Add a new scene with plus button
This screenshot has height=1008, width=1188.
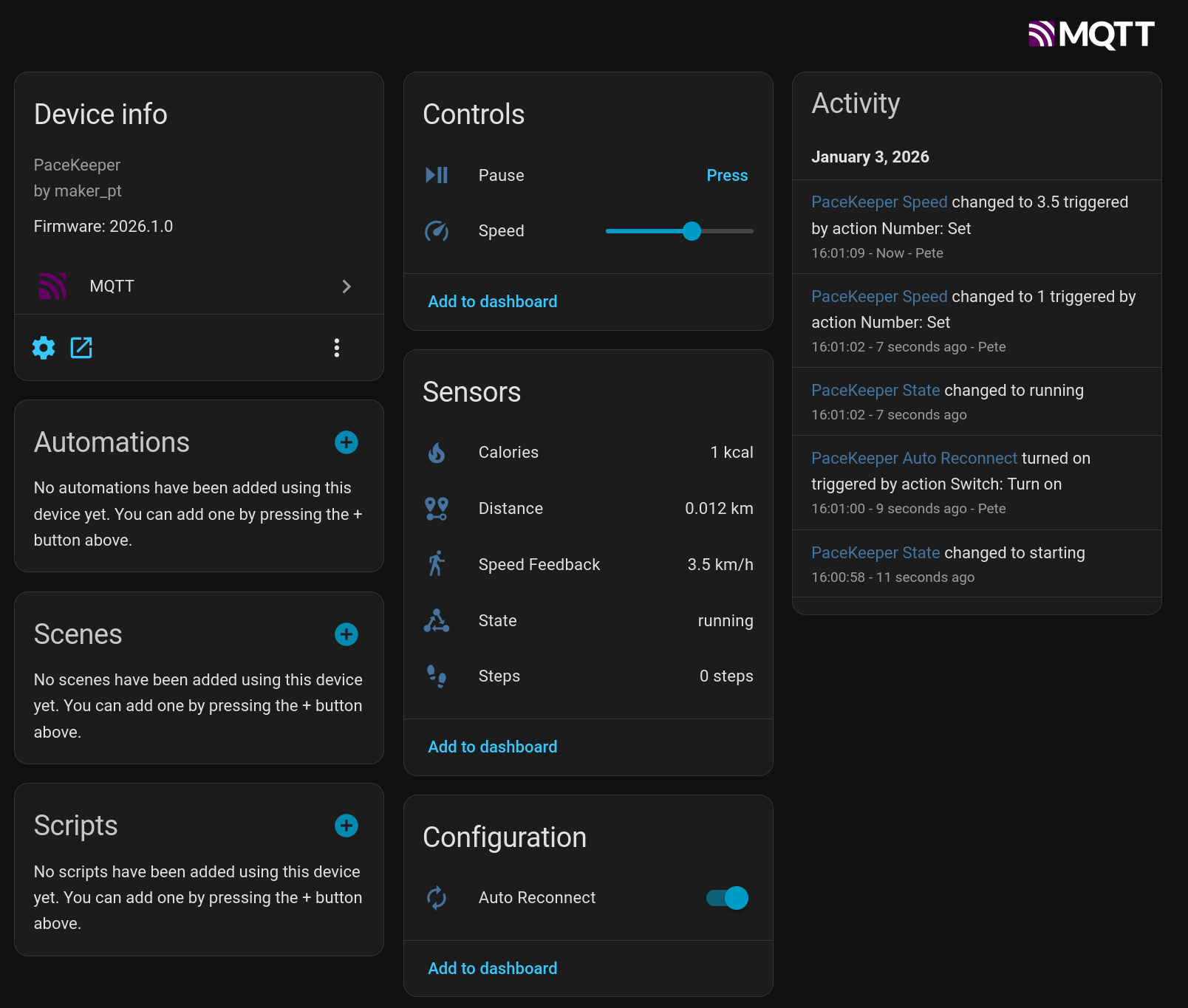346,634
